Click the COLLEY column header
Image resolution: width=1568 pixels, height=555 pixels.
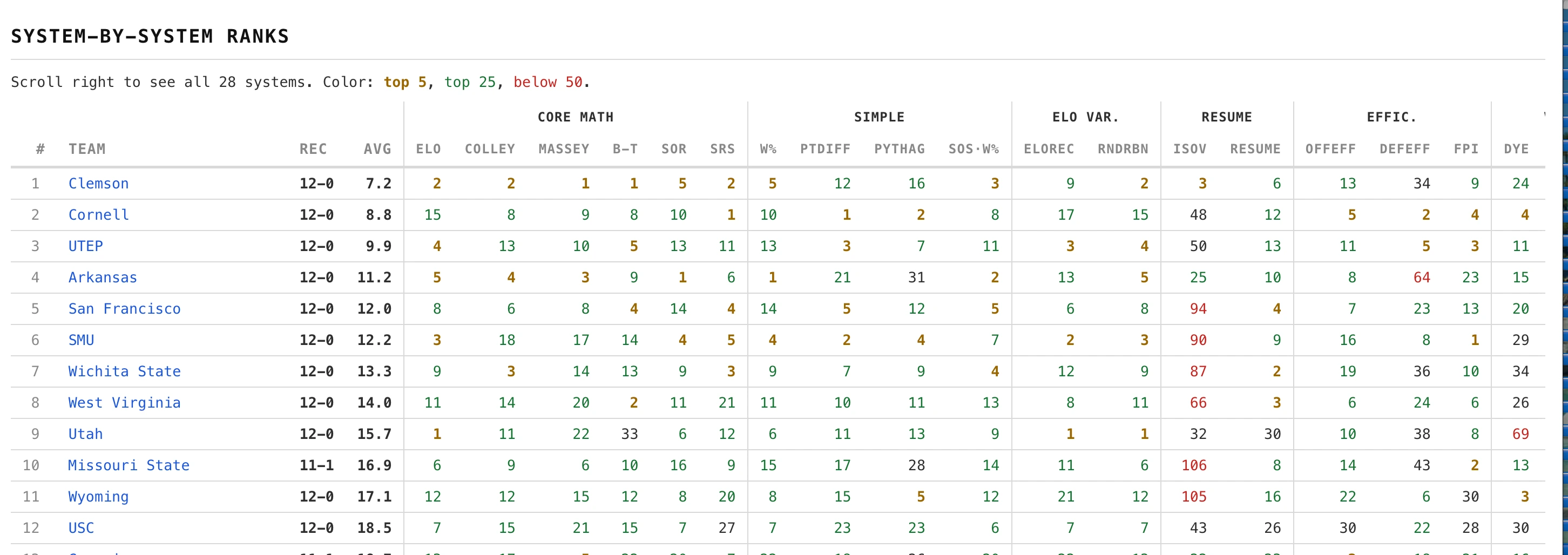[x=489, y=149]
